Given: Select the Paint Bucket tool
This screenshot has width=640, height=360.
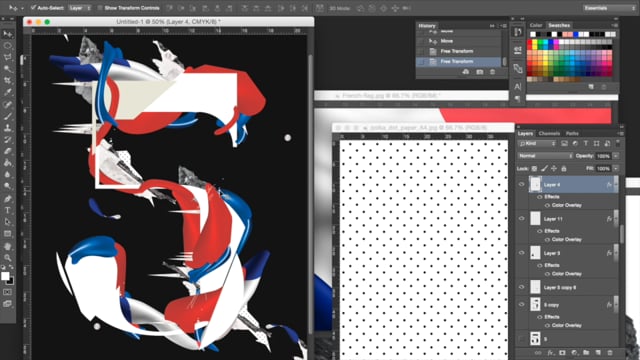Looking at the screenshot, I should [x=7, y=163].
